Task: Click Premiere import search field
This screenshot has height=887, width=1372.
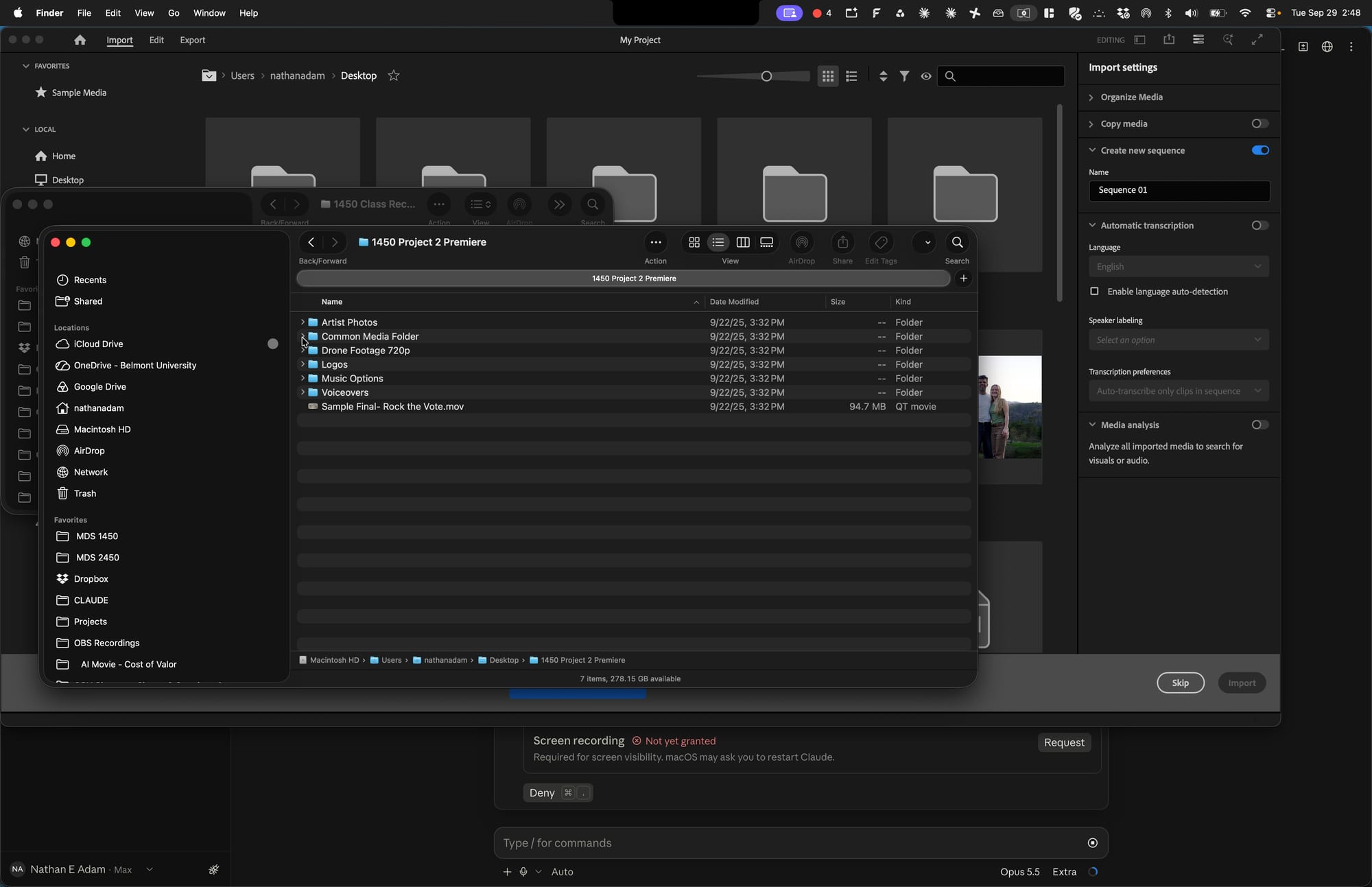Action: pyautogui.click(x=1001, y=76)
